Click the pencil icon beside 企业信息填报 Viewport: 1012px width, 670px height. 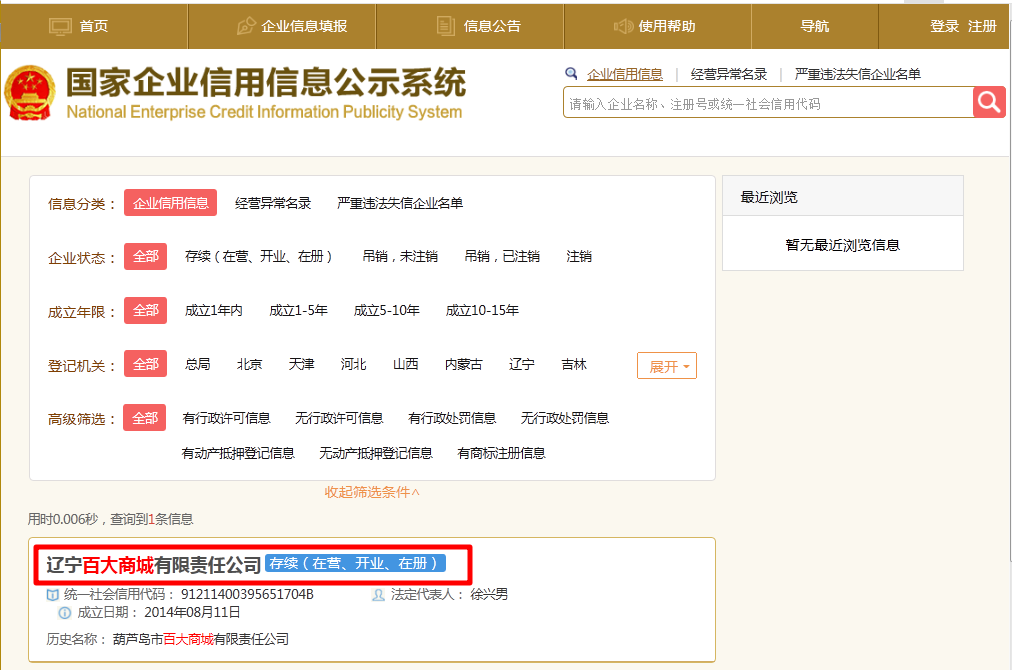tap(246, 26)
